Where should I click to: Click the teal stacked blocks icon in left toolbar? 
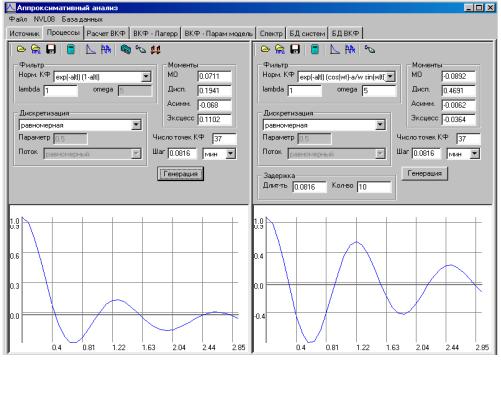(126, 49)
